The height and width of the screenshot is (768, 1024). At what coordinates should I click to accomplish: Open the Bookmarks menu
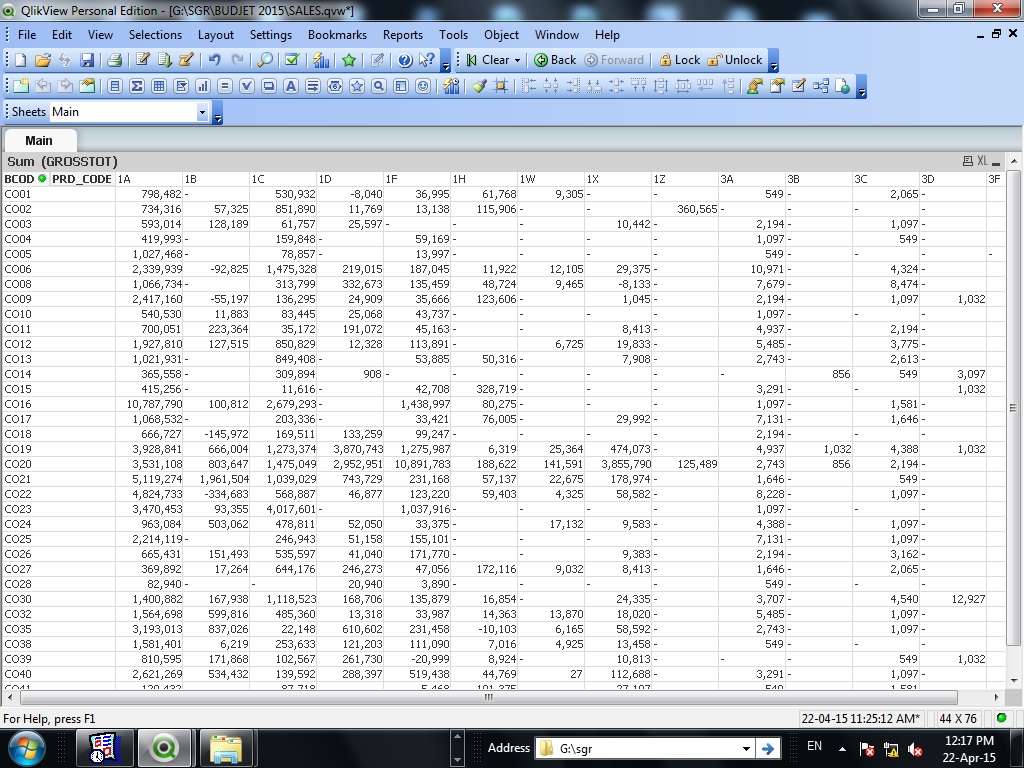337,35
